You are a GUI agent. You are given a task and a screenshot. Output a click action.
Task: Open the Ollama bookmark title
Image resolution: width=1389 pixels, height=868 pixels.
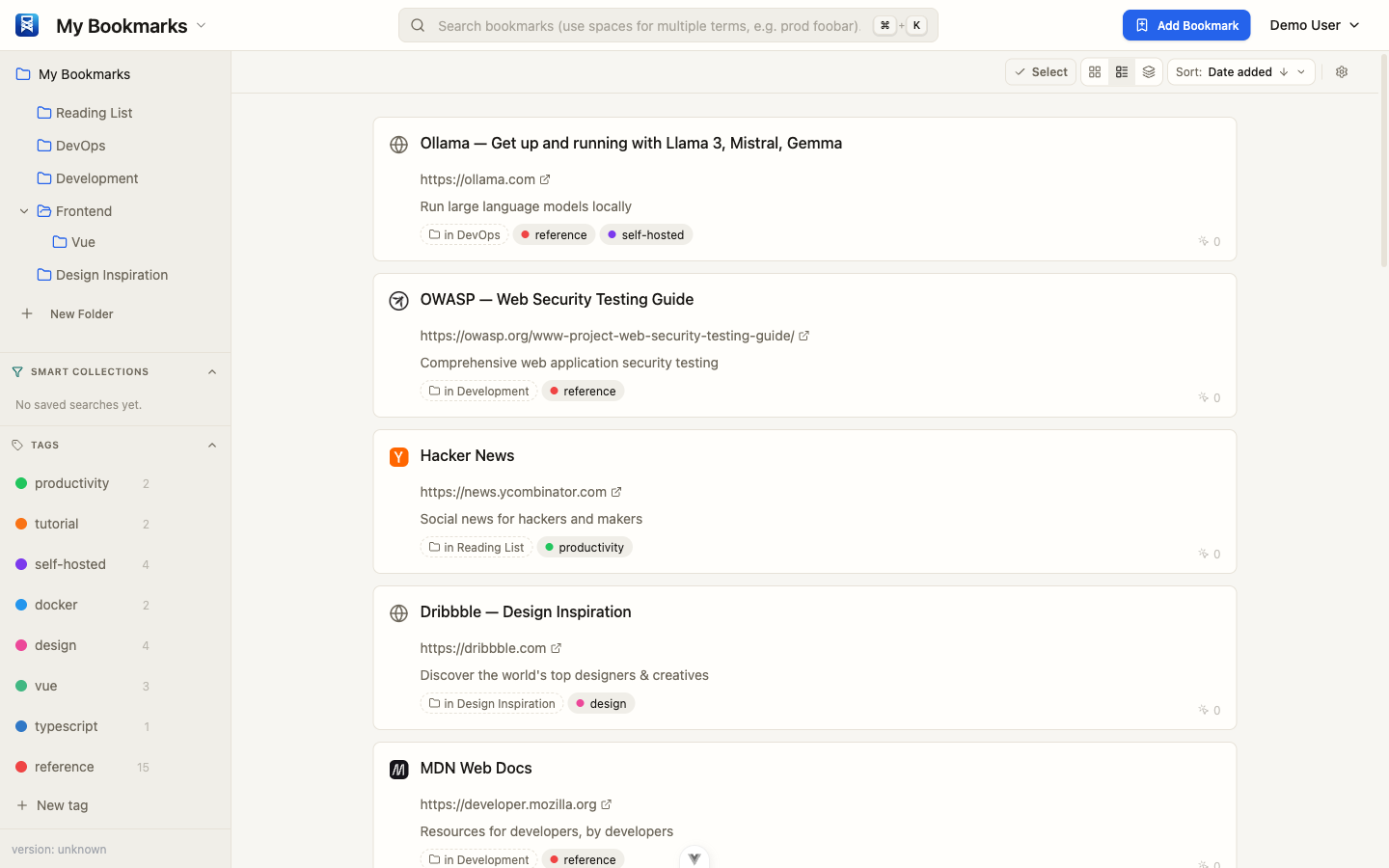point(631,143)
